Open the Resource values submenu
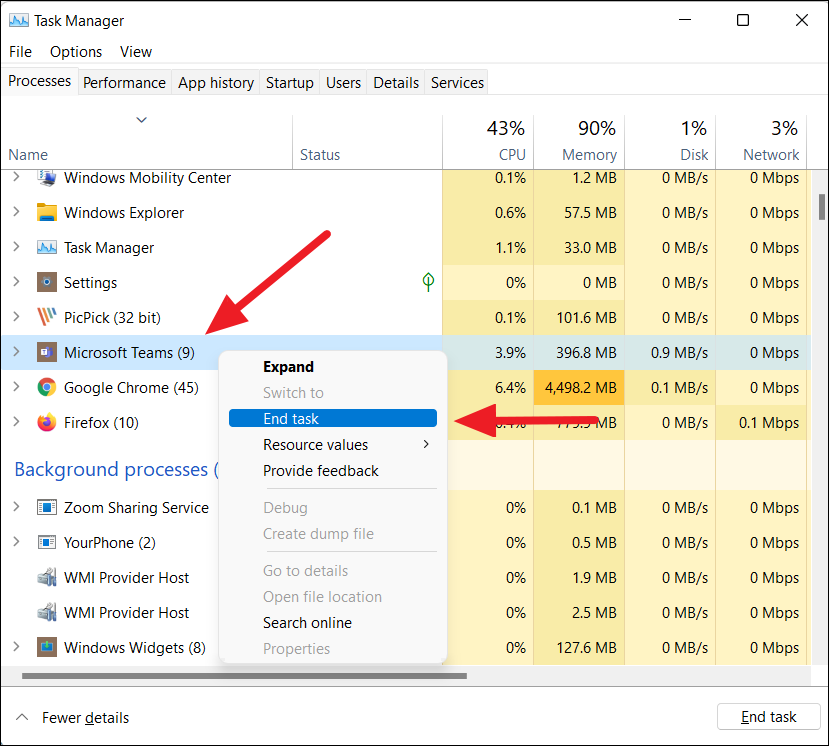 pyautogui.click(x=333, y=445)
